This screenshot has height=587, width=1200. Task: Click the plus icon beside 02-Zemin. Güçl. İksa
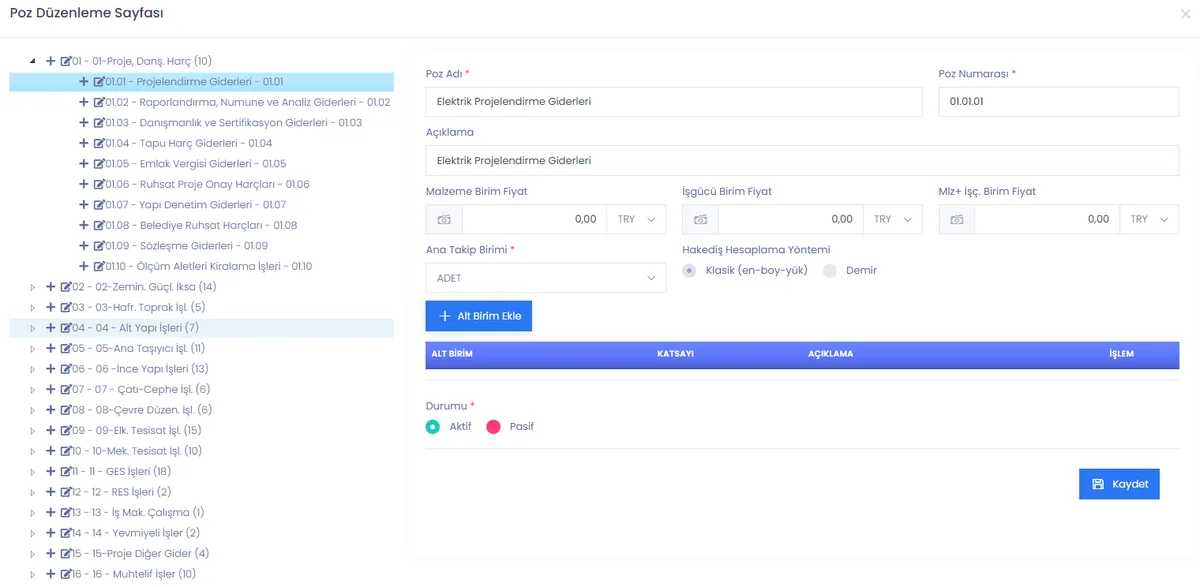coord(51,287)
